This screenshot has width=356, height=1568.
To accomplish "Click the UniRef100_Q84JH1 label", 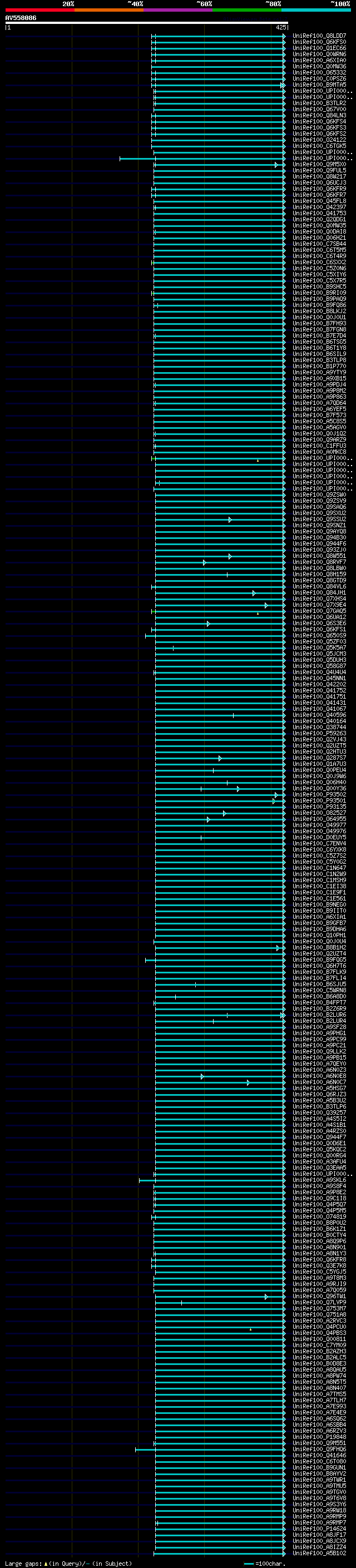I will tap(319, 593).
